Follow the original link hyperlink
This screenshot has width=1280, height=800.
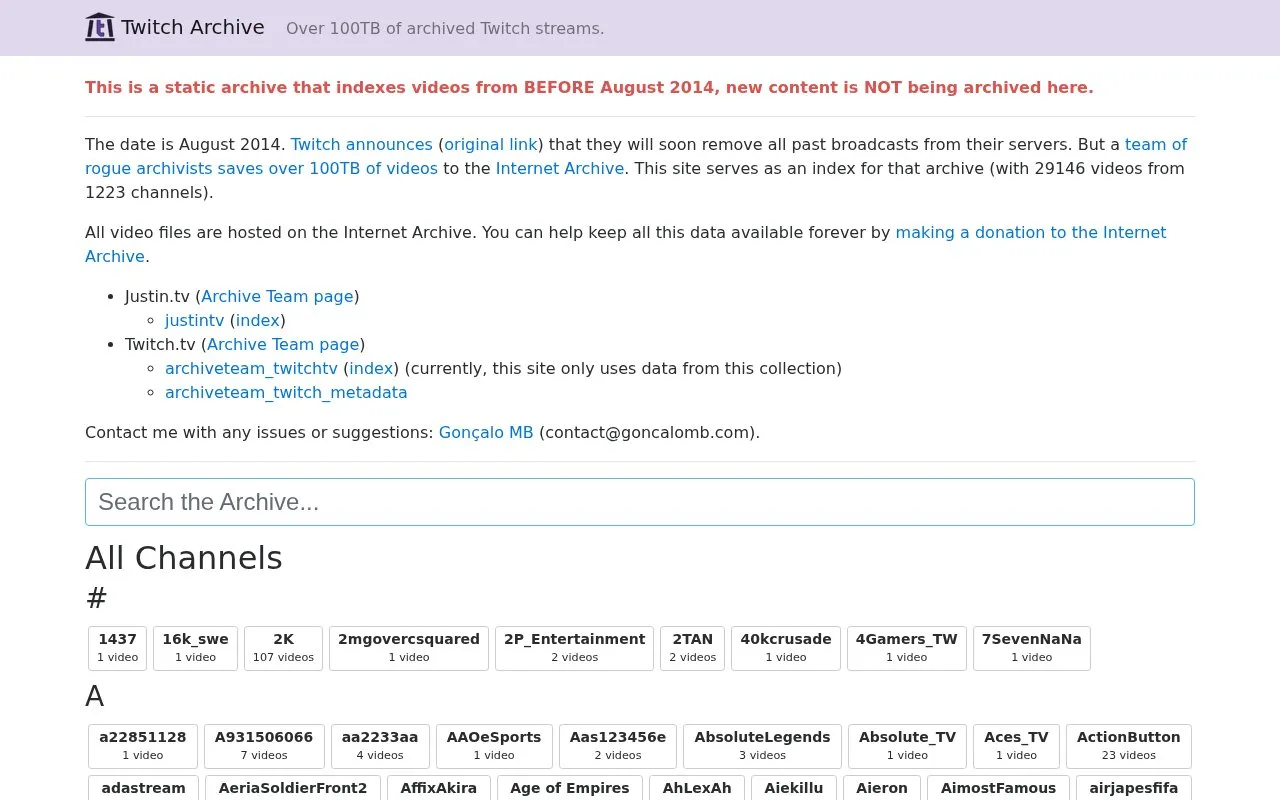tap(491, 144)
